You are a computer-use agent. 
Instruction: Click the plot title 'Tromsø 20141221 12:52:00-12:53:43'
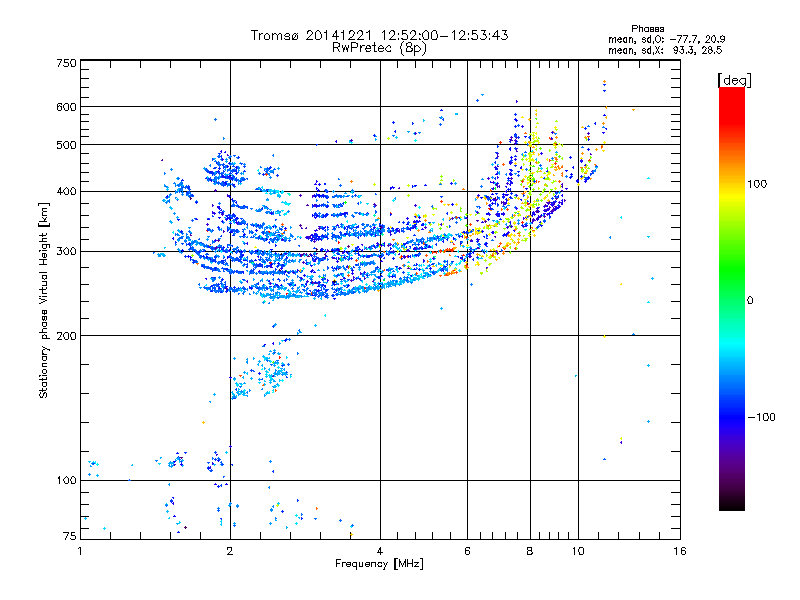coord(379,35)
